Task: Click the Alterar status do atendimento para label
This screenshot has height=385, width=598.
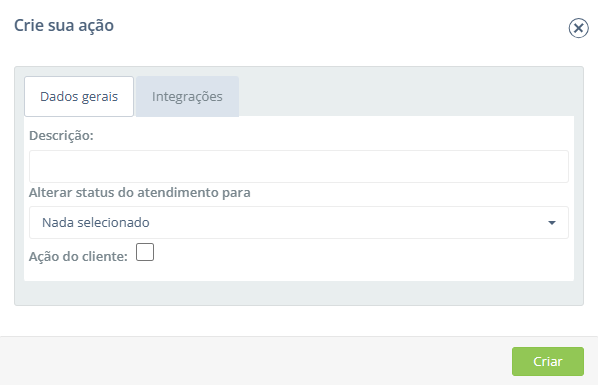Action: tap(140, 192)
